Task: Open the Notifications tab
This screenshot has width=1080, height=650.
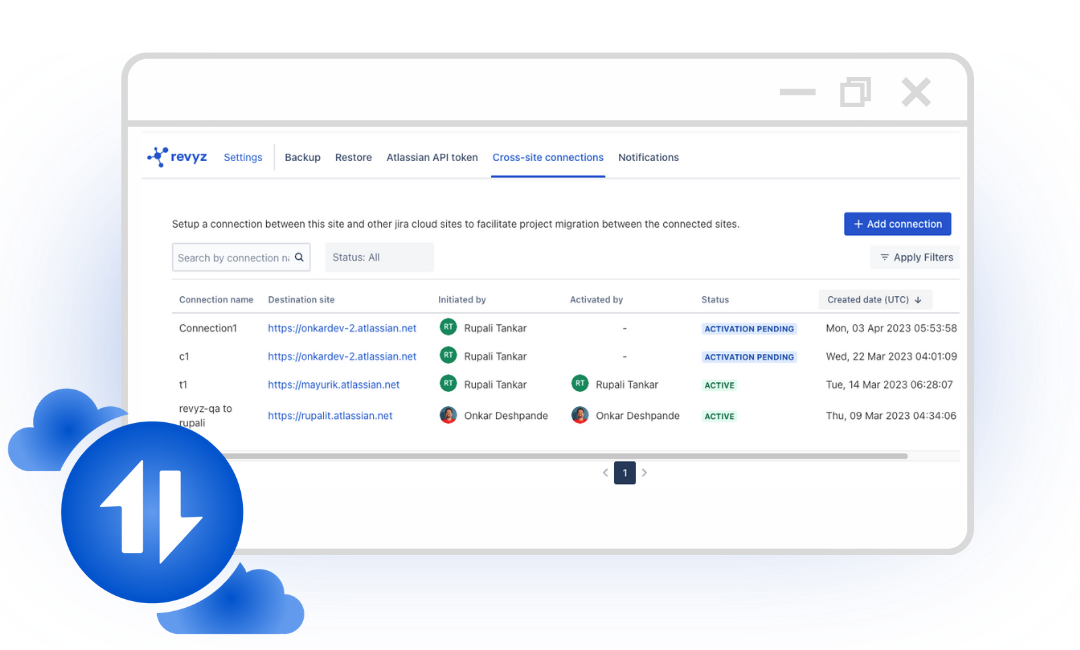Action: (648, 157)
